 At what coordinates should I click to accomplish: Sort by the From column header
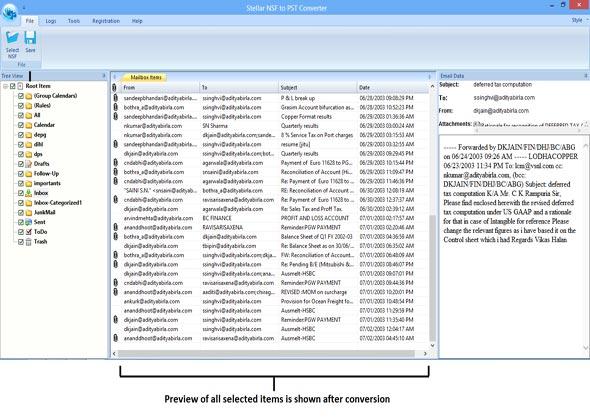click(x=160, y=88)
